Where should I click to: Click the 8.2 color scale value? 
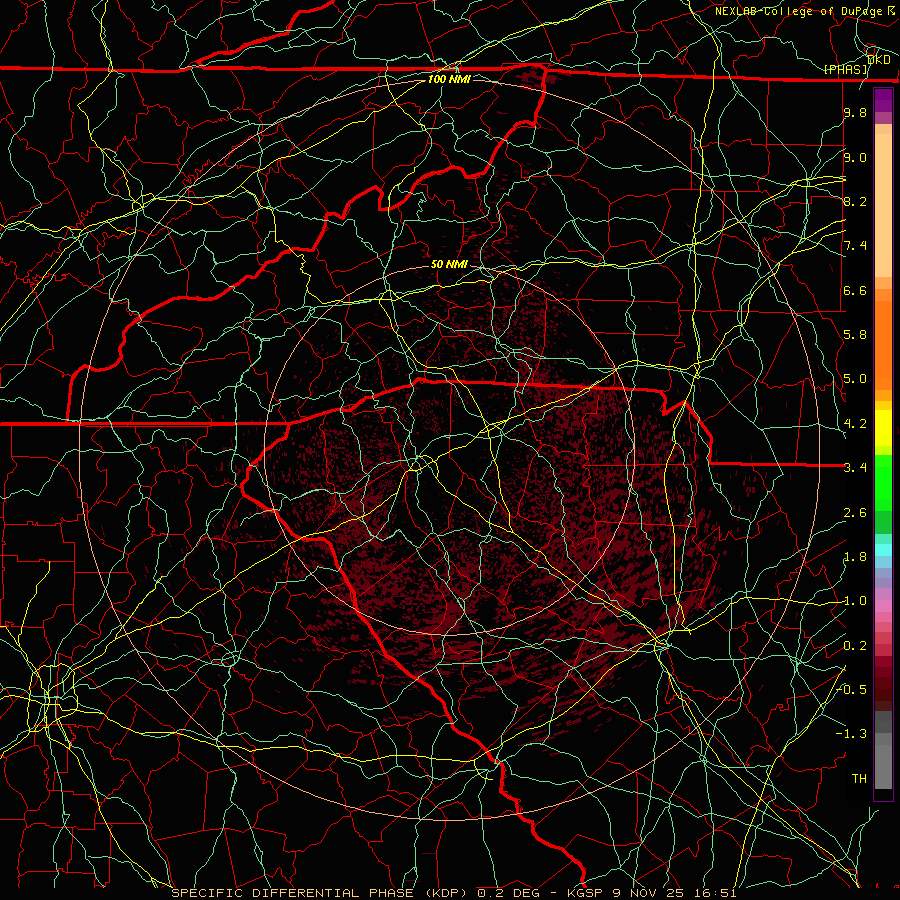tap(855, 201)
